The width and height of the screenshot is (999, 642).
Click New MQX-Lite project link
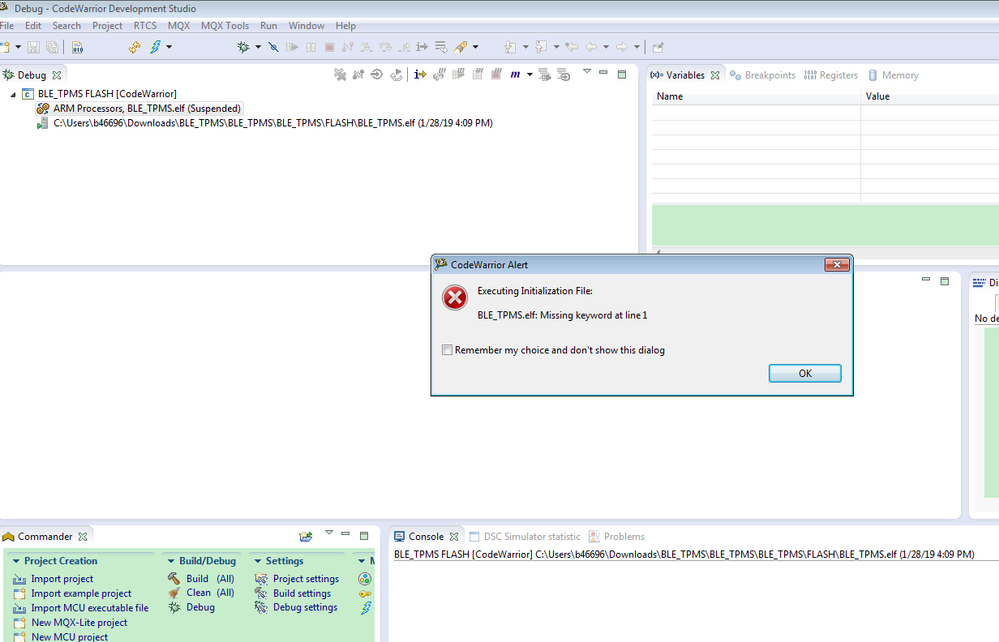[79, 622]
